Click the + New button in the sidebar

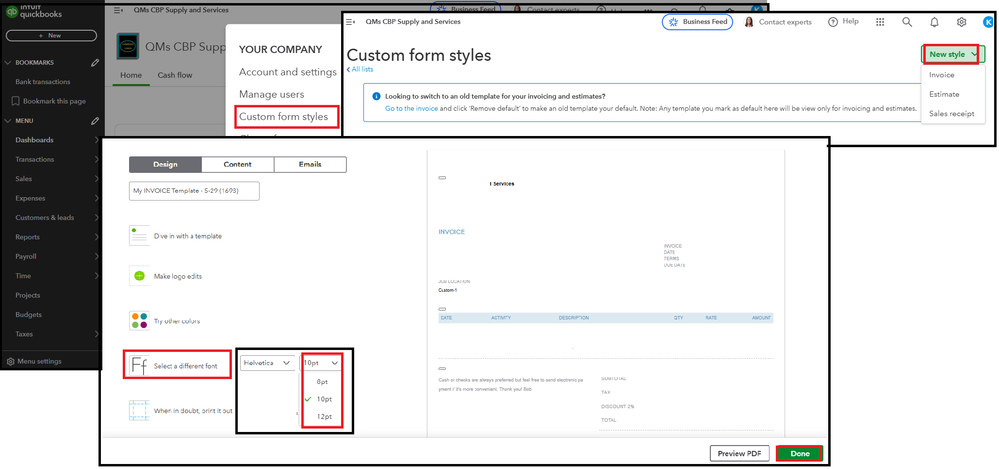[x=50, y=36]
